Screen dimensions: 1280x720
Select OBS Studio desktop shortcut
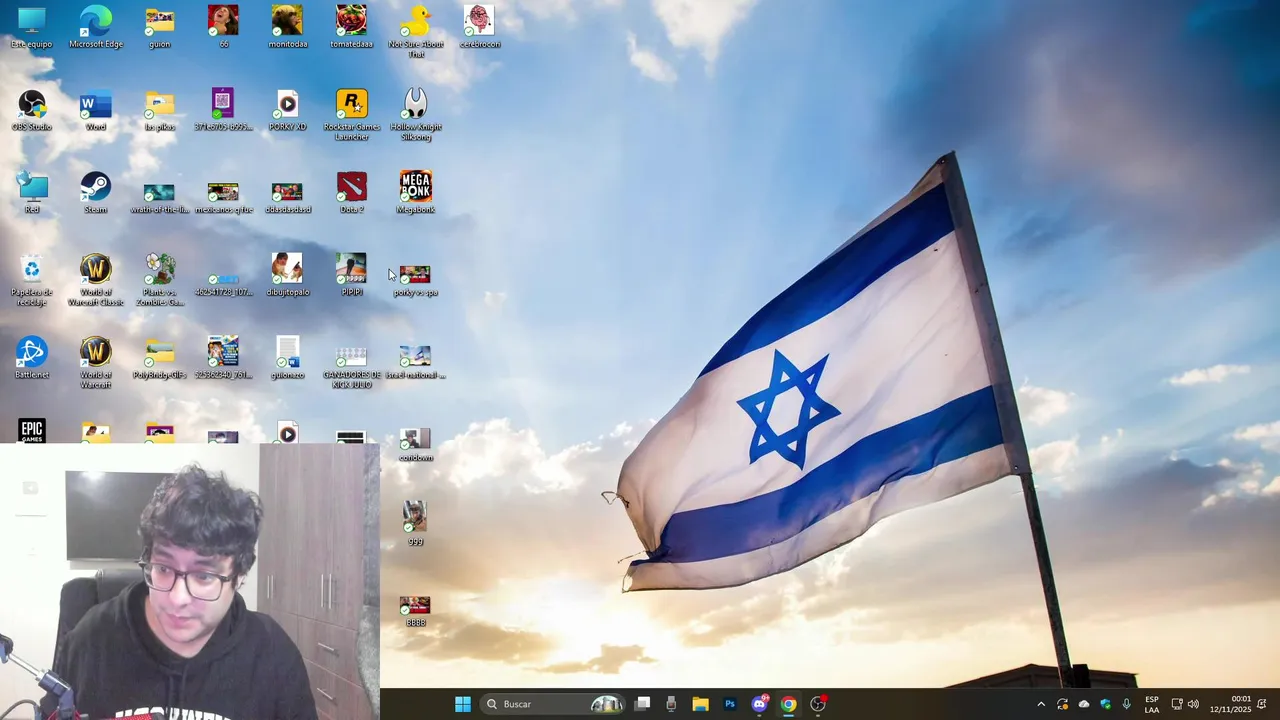[32, 110]
